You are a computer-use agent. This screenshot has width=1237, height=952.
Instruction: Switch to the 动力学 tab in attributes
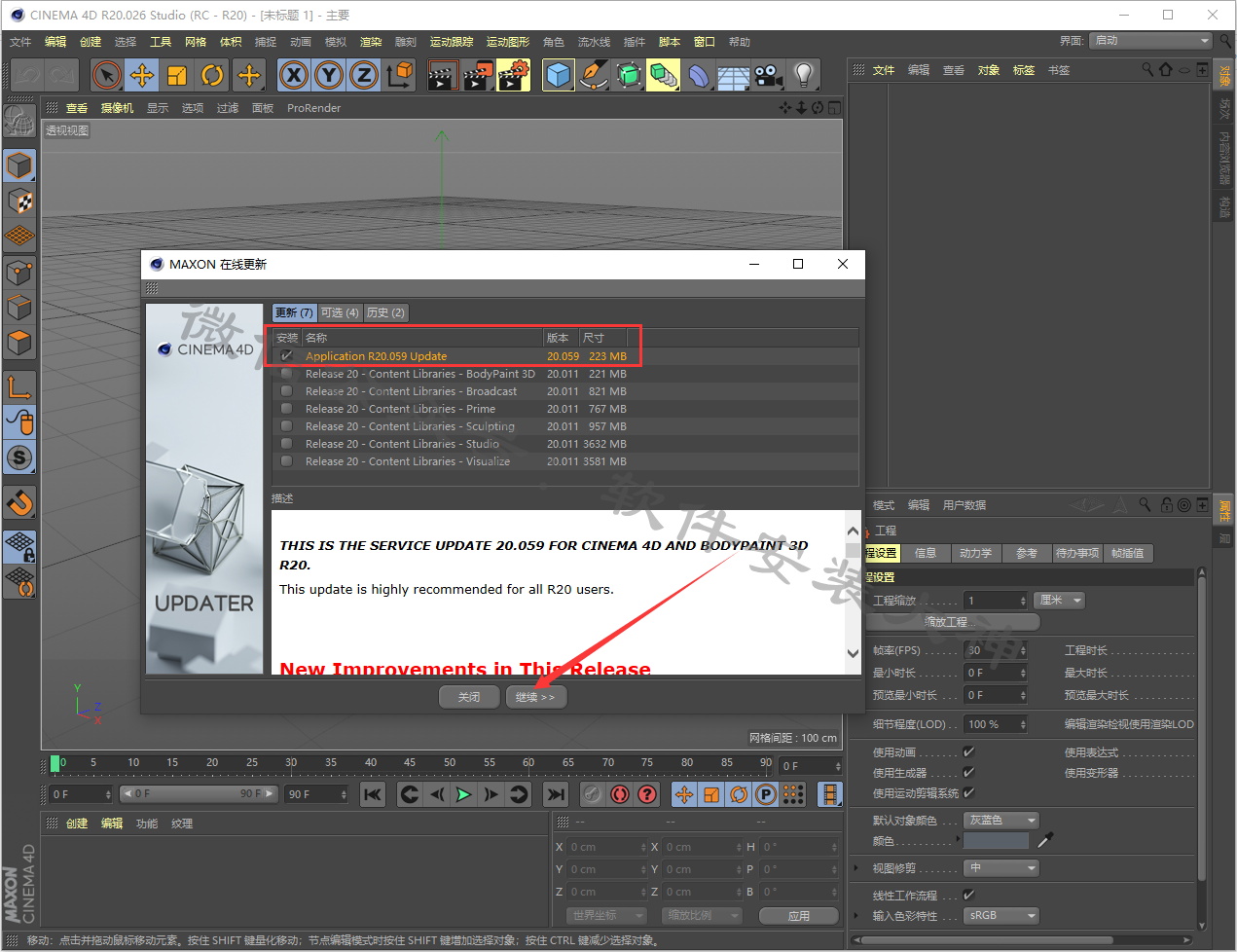[x=975, y=553]
